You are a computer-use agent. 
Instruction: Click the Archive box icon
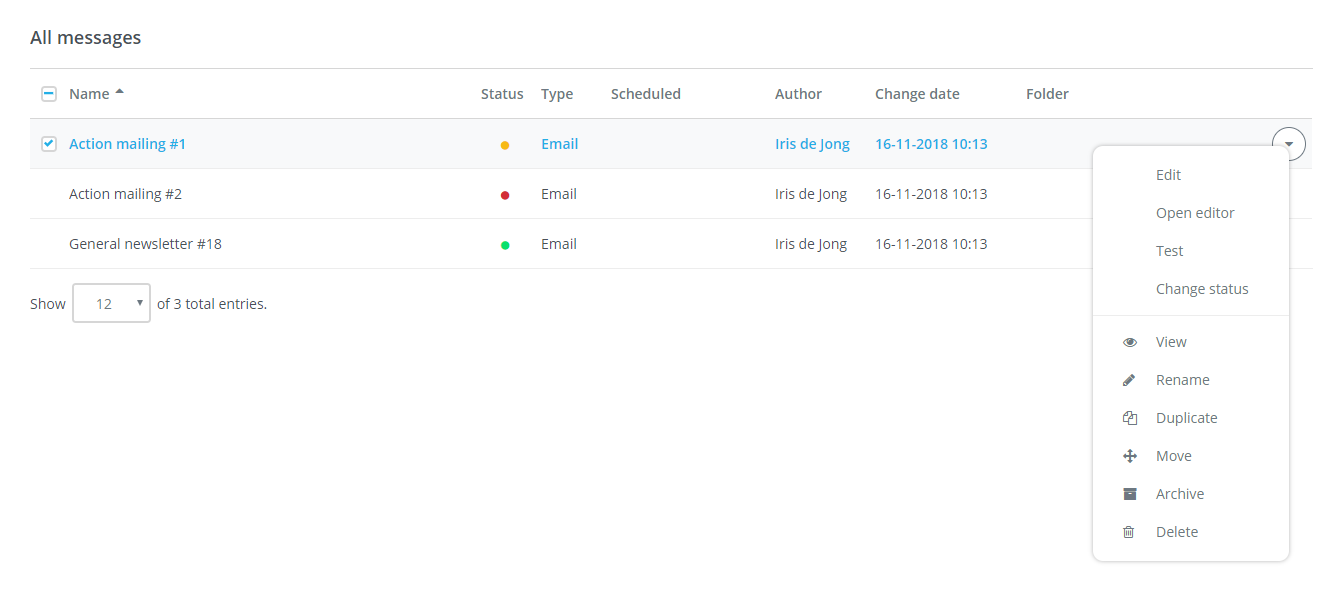(x=1130, y=494)
